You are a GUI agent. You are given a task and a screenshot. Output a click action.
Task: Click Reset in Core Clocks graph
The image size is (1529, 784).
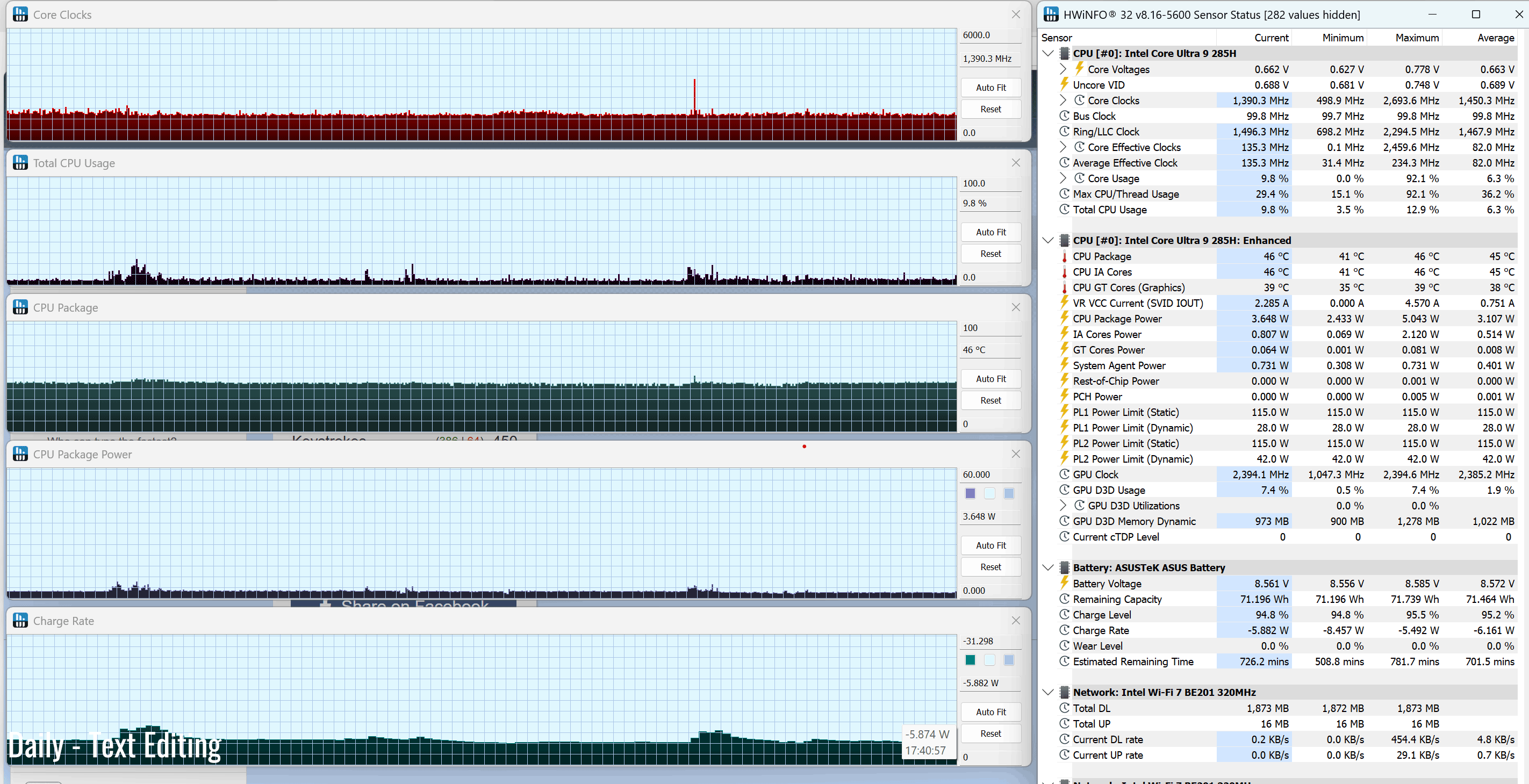point(990,109)
